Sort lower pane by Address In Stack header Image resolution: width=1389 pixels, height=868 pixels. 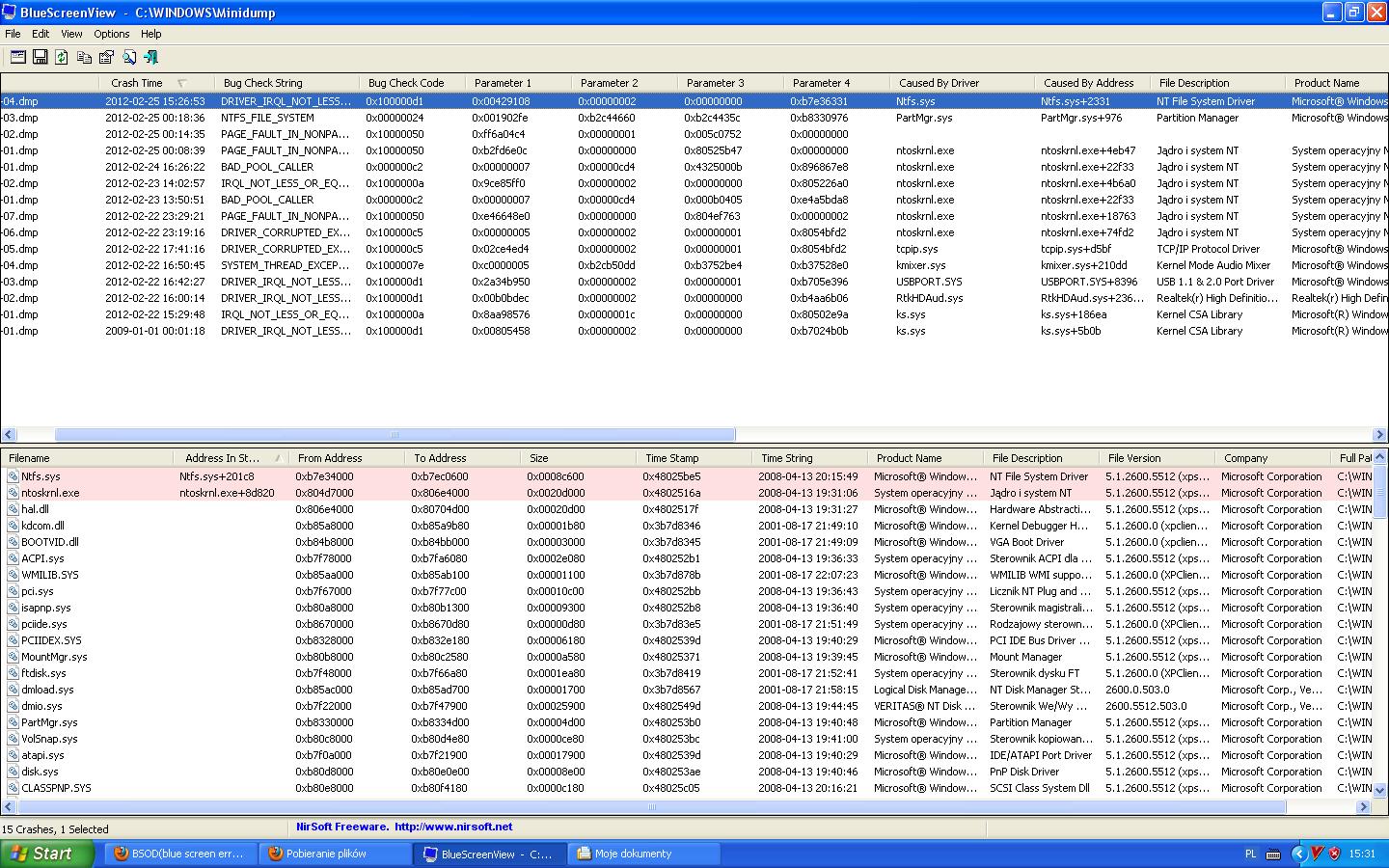pos(231,458)
